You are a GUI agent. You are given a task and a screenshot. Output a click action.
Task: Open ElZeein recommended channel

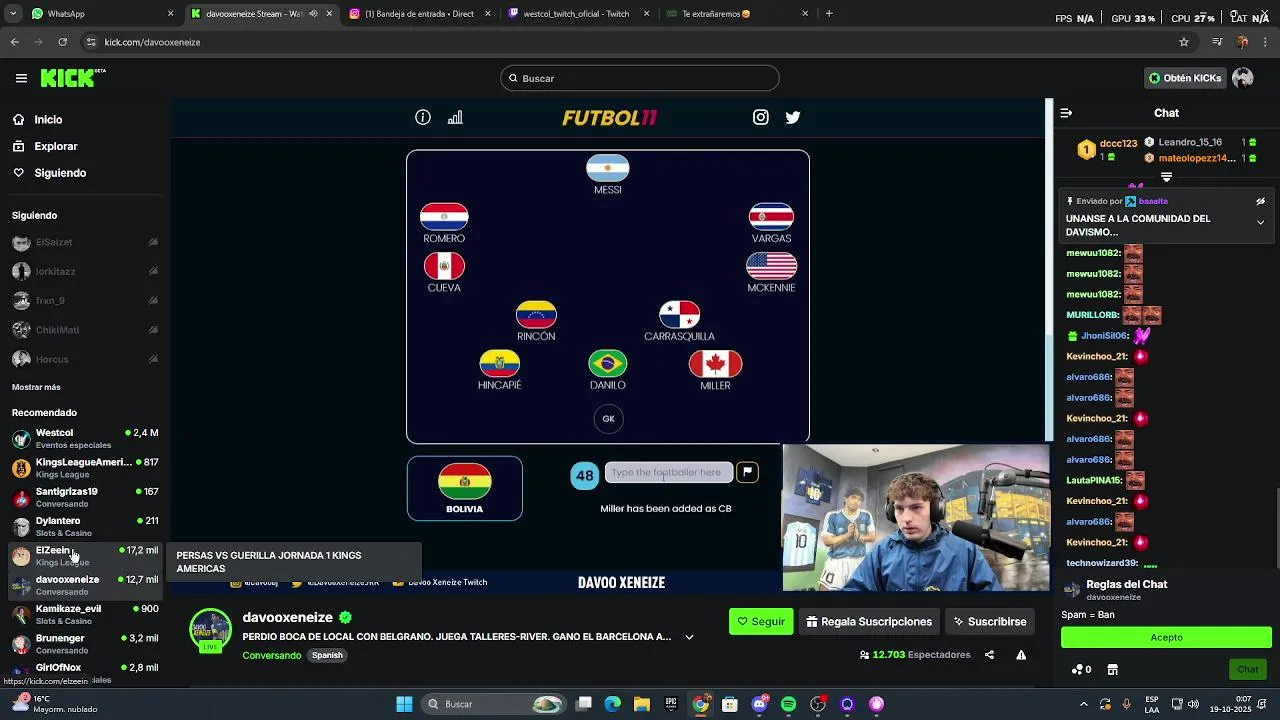(85, 556)
